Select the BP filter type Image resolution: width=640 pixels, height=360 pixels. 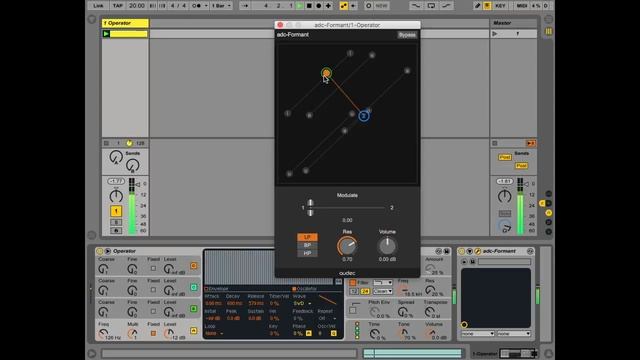(307, 245)
